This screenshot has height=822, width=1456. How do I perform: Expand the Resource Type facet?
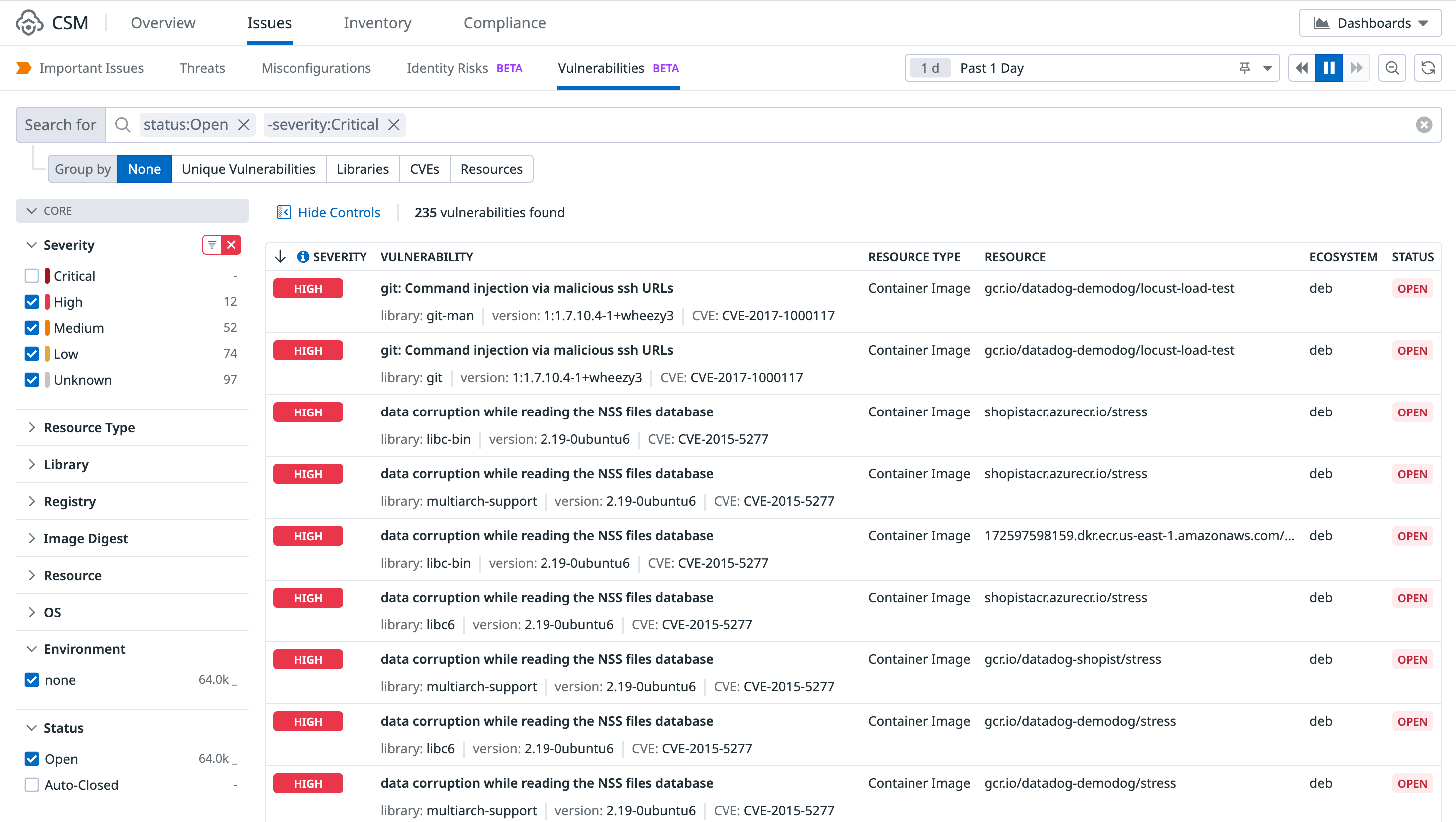(x=89, y=428)
